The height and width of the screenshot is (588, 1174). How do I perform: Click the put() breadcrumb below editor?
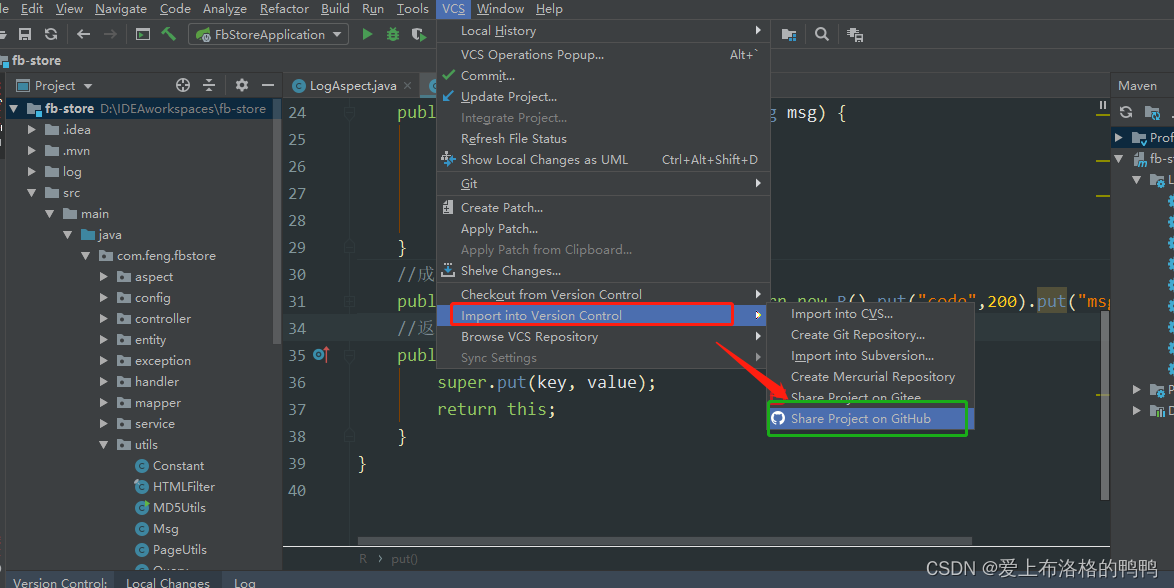tap(404, 559)
